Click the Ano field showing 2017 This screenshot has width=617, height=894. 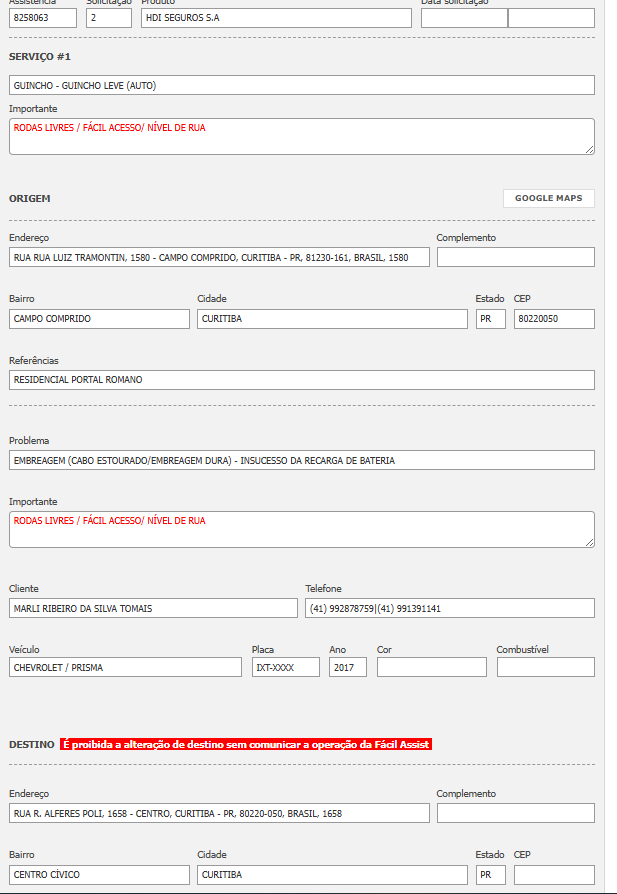point(347,667)
